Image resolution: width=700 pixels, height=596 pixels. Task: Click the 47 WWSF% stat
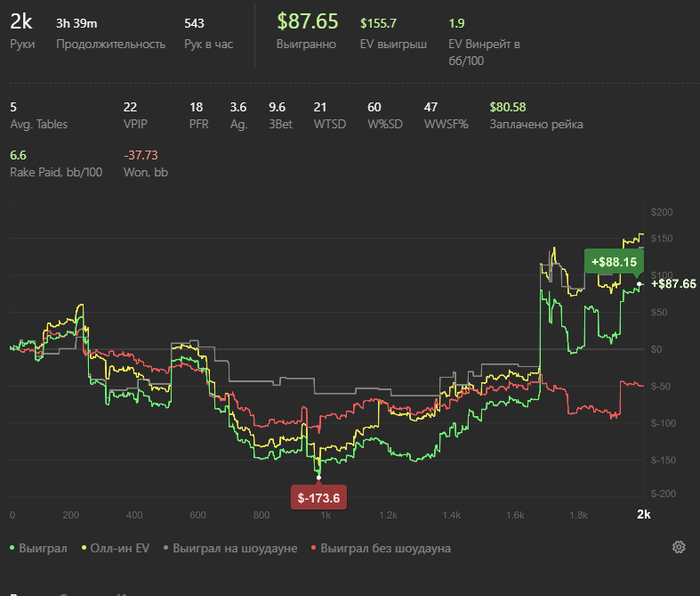tap(431, 107)
